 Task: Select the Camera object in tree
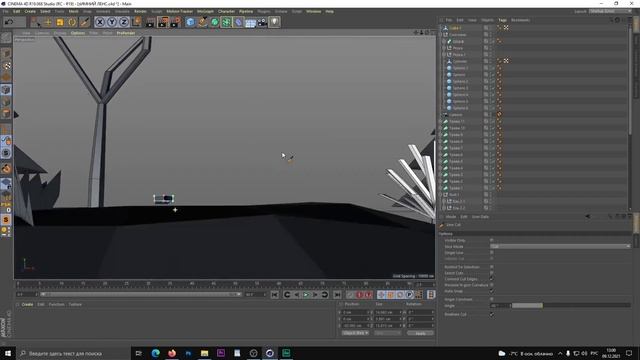[456, 115]
